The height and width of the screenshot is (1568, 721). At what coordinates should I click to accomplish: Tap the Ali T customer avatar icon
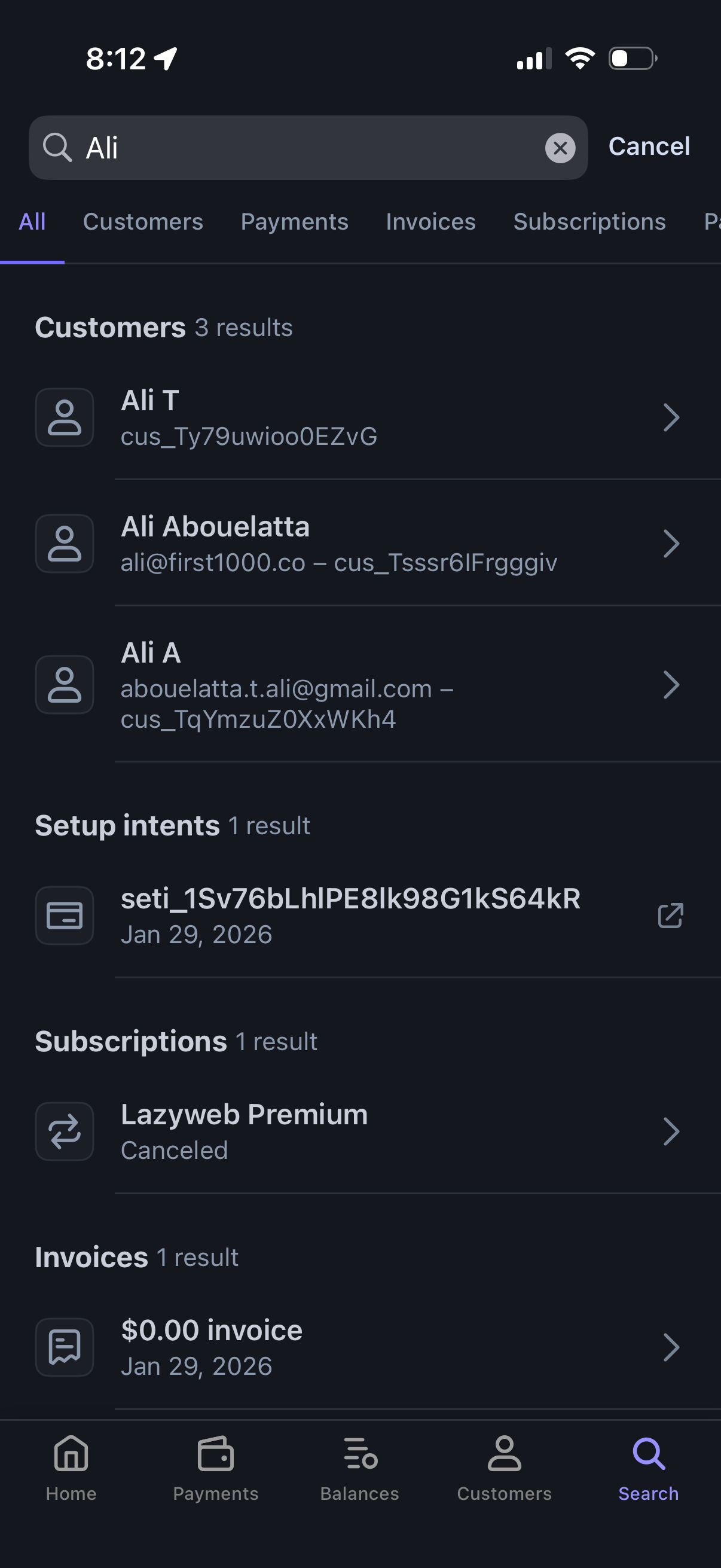pyautogui.click(x=65, y=417)
